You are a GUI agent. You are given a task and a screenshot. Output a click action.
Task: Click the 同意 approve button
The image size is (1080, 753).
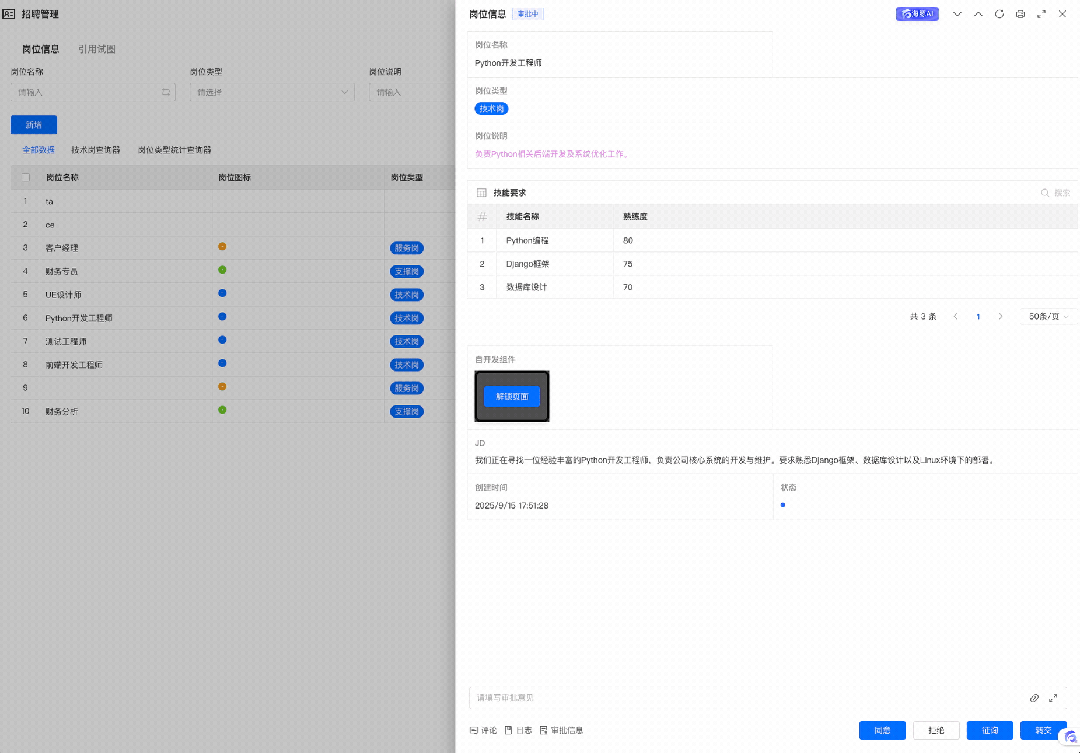(x=882, y=730)
